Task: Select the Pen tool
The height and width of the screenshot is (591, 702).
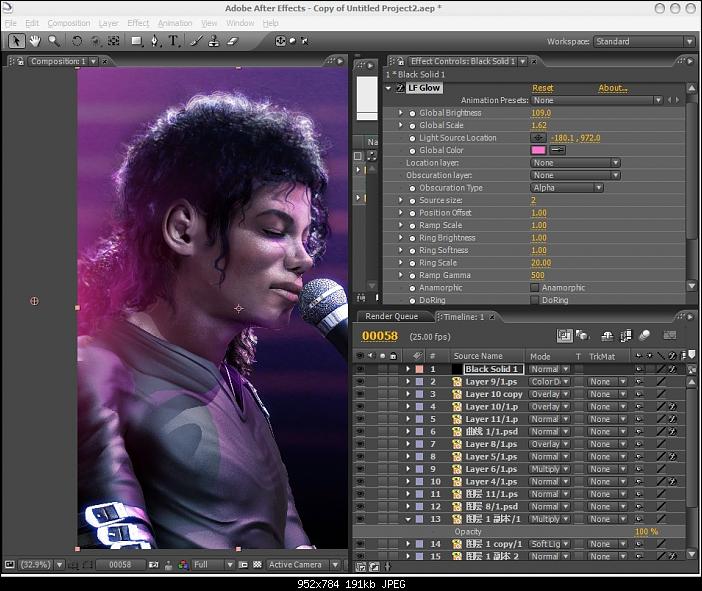Action: pyautogui.click(x=155, y=41)
